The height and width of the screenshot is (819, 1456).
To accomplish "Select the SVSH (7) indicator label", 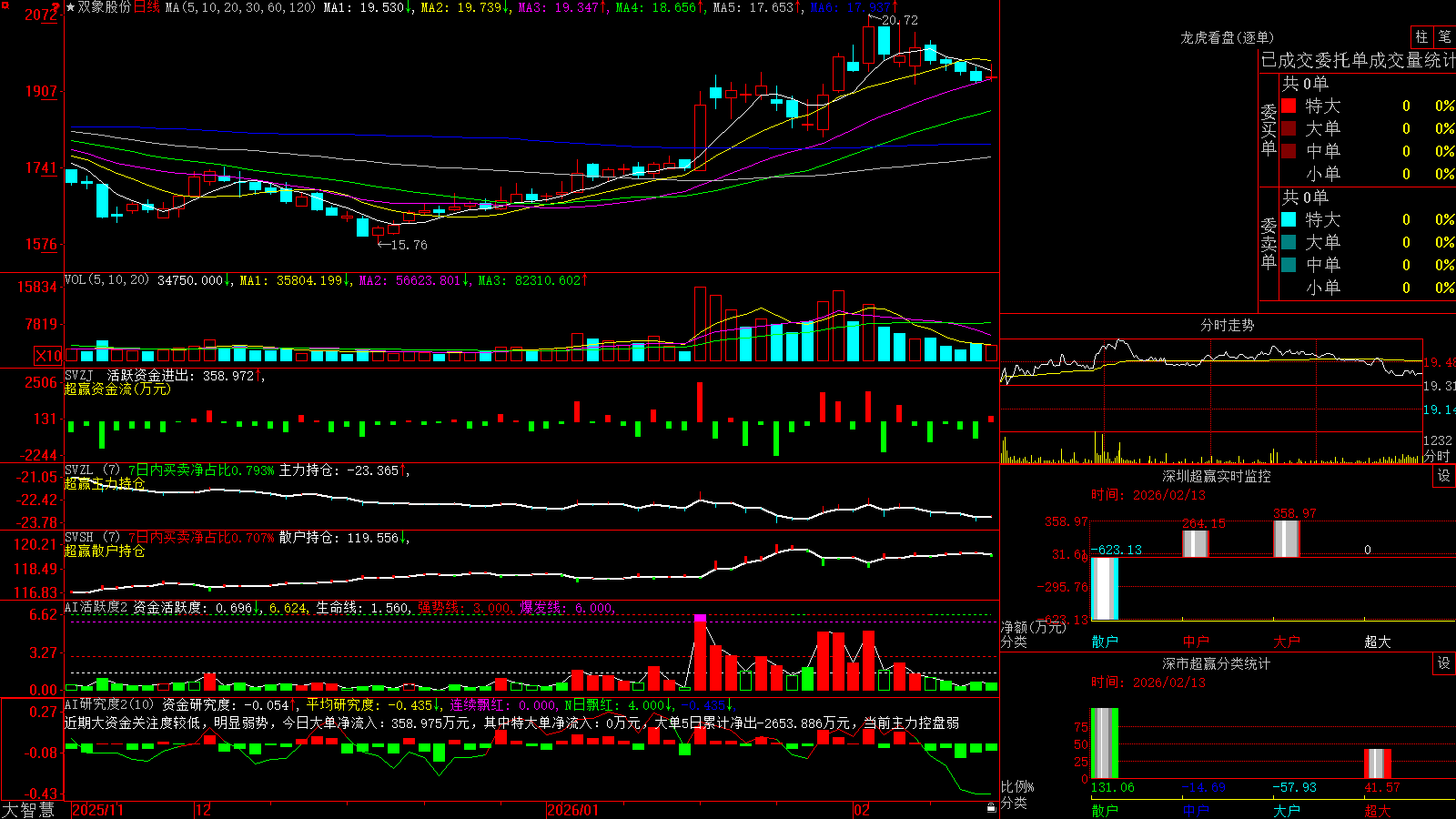I will 92,538.
